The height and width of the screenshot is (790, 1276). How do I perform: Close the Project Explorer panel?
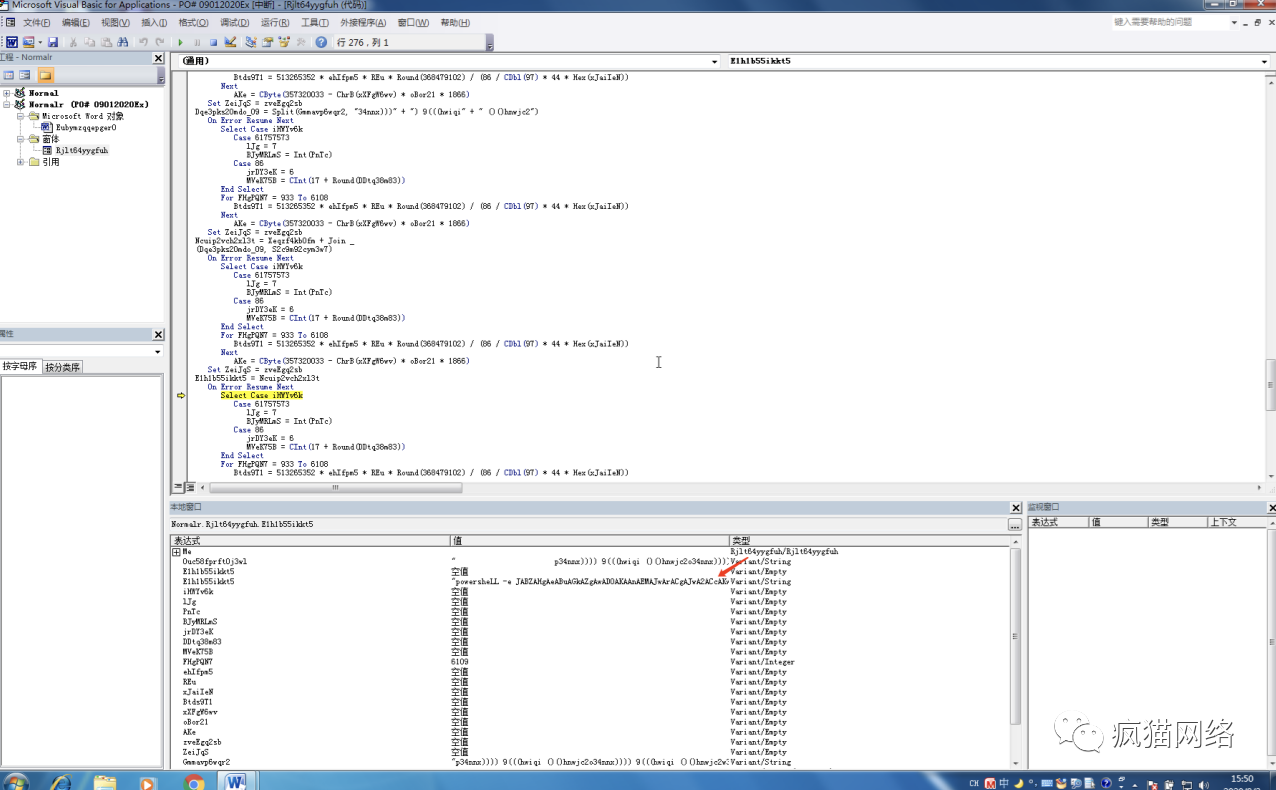coord(158,58)
